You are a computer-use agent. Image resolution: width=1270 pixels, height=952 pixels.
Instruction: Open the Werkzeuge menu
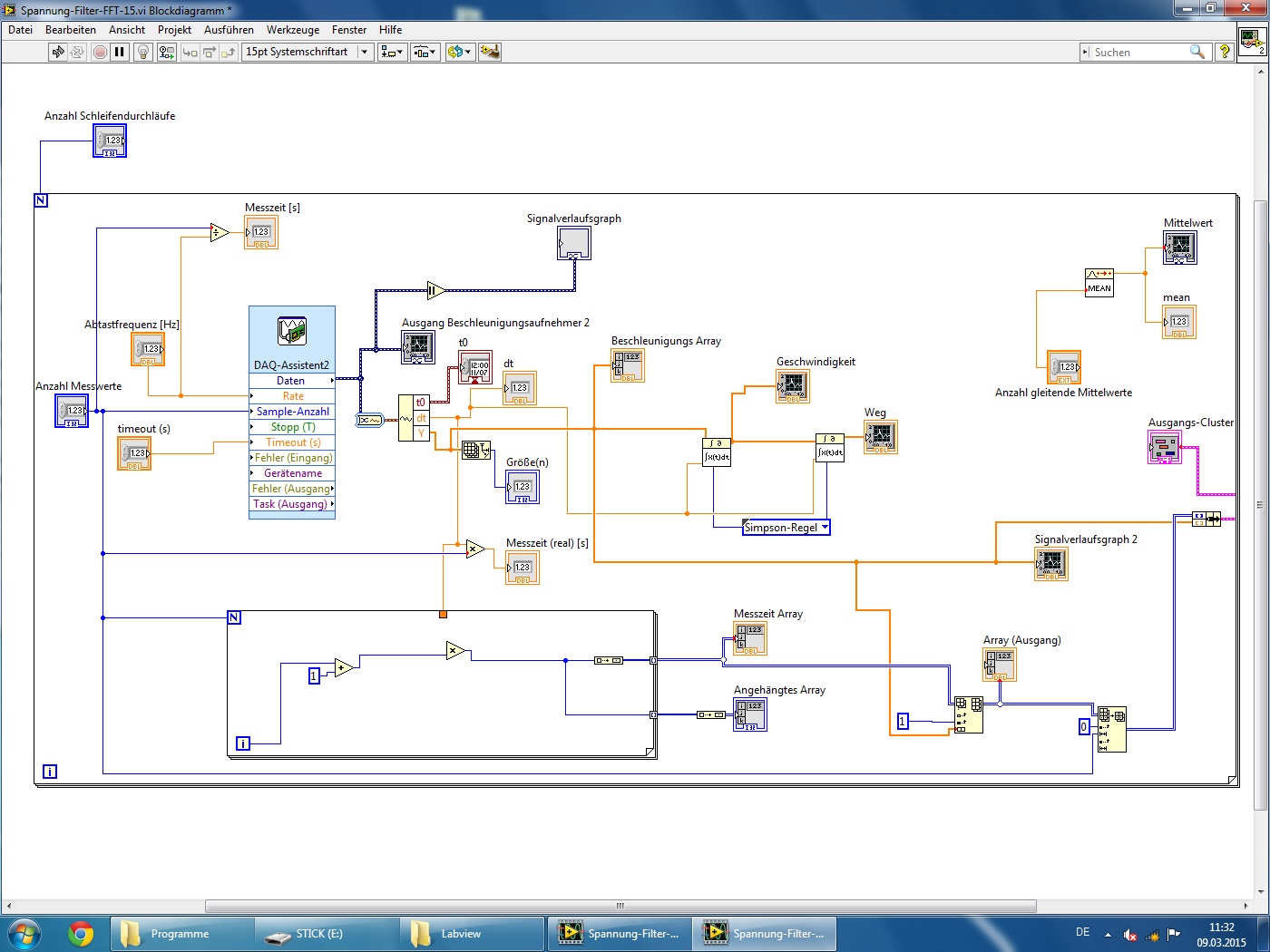pos(293,30)
